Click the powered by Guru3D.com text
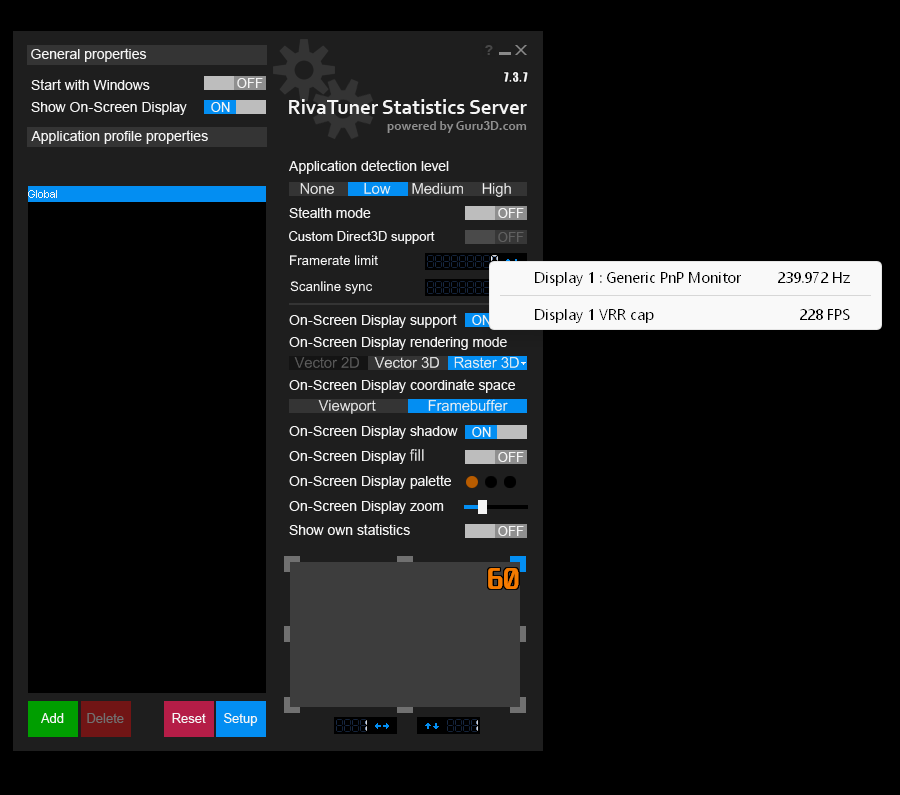 [456, 126]
